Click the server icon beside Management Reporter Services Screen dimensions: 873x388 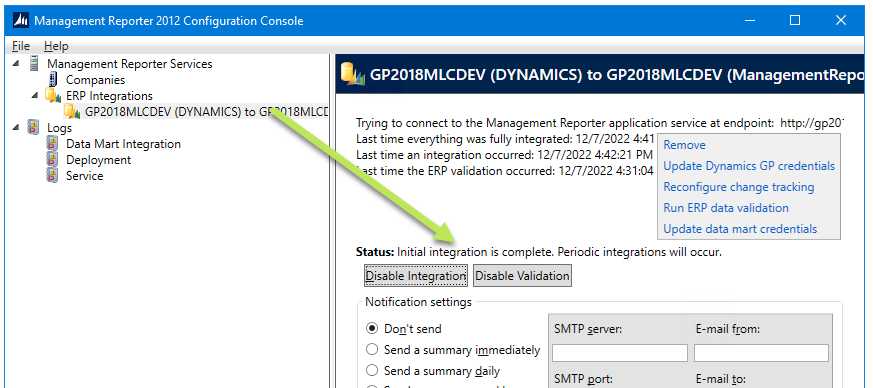(35, 63)
